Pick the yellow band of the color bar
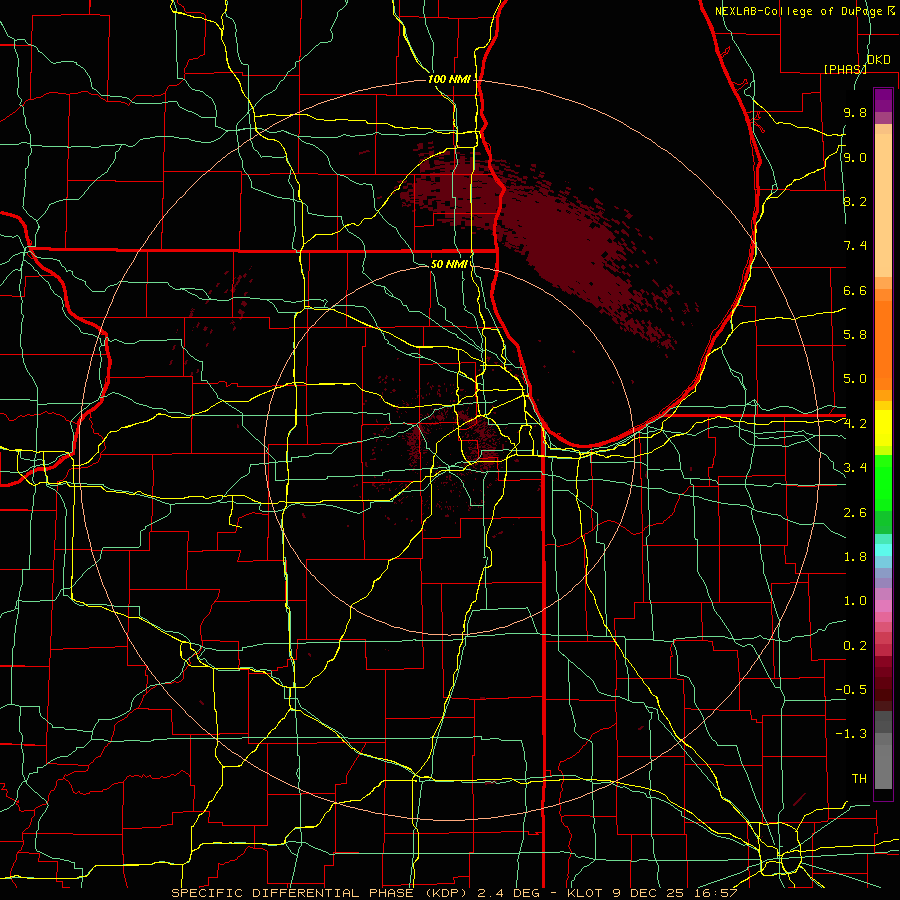 pyautogui.click(x=883, y=428)
